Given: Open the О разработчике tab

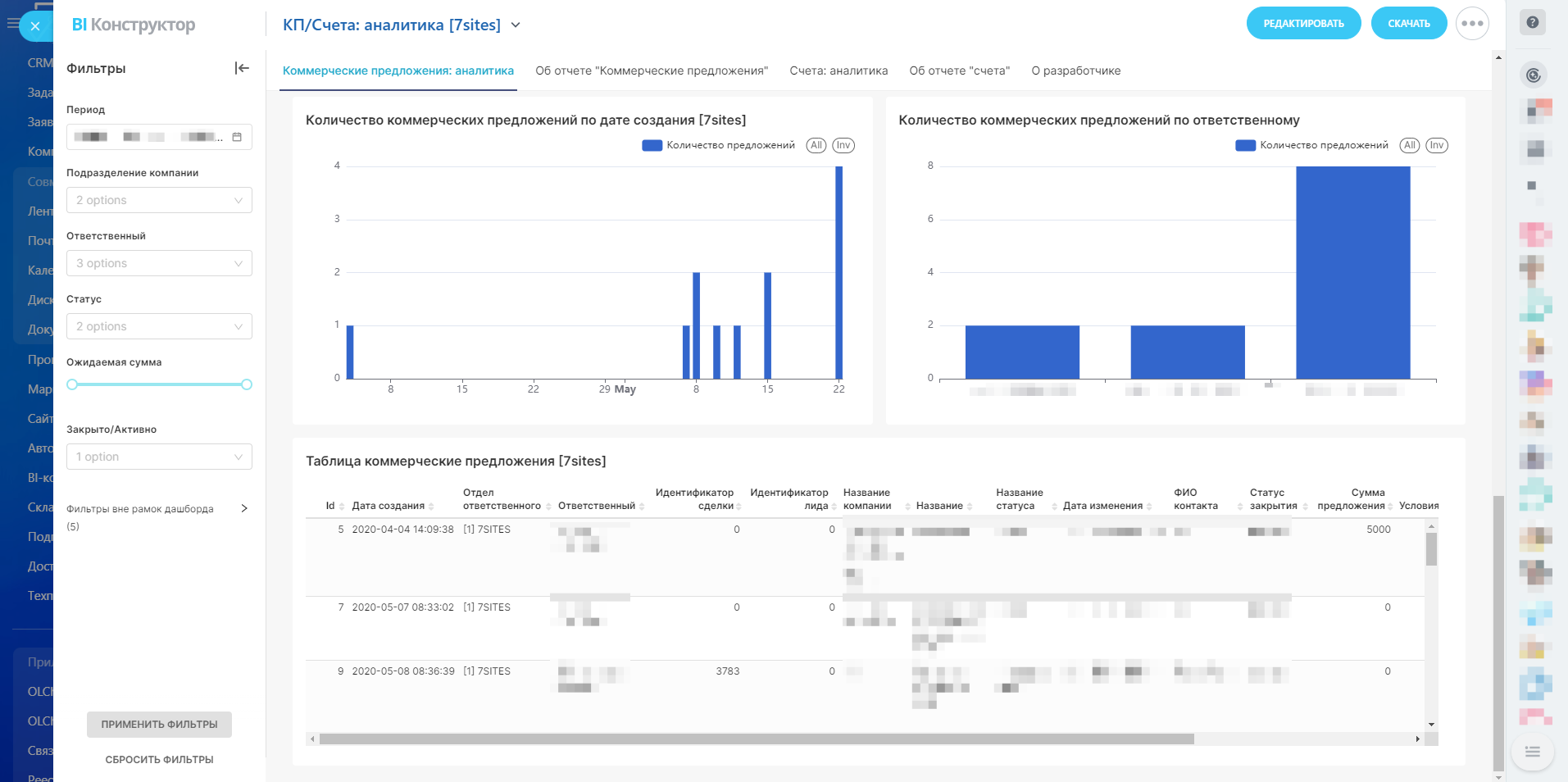Looking at the screenshot, I should tap(1075, 70).
